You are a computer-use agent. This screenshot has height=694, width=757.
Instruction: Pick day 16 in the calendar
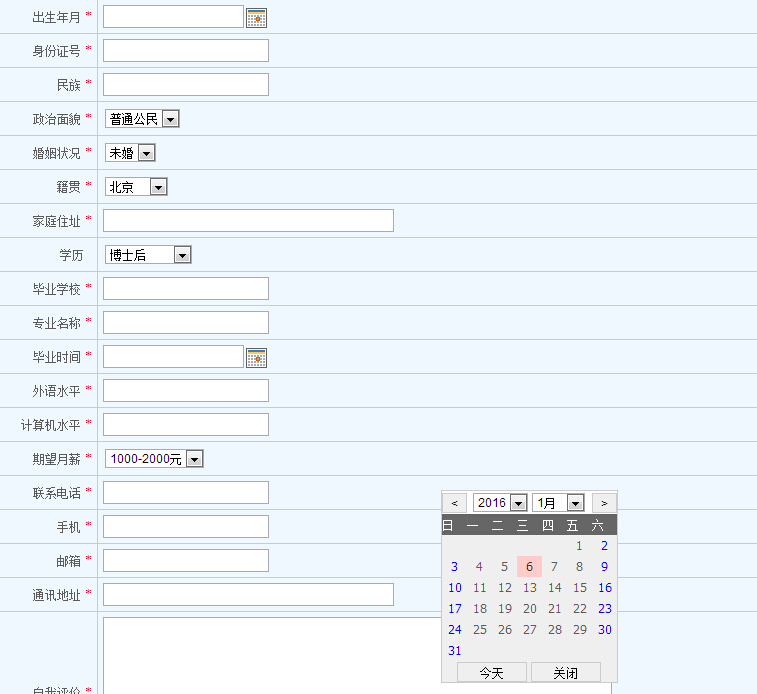tap(604, 588)
